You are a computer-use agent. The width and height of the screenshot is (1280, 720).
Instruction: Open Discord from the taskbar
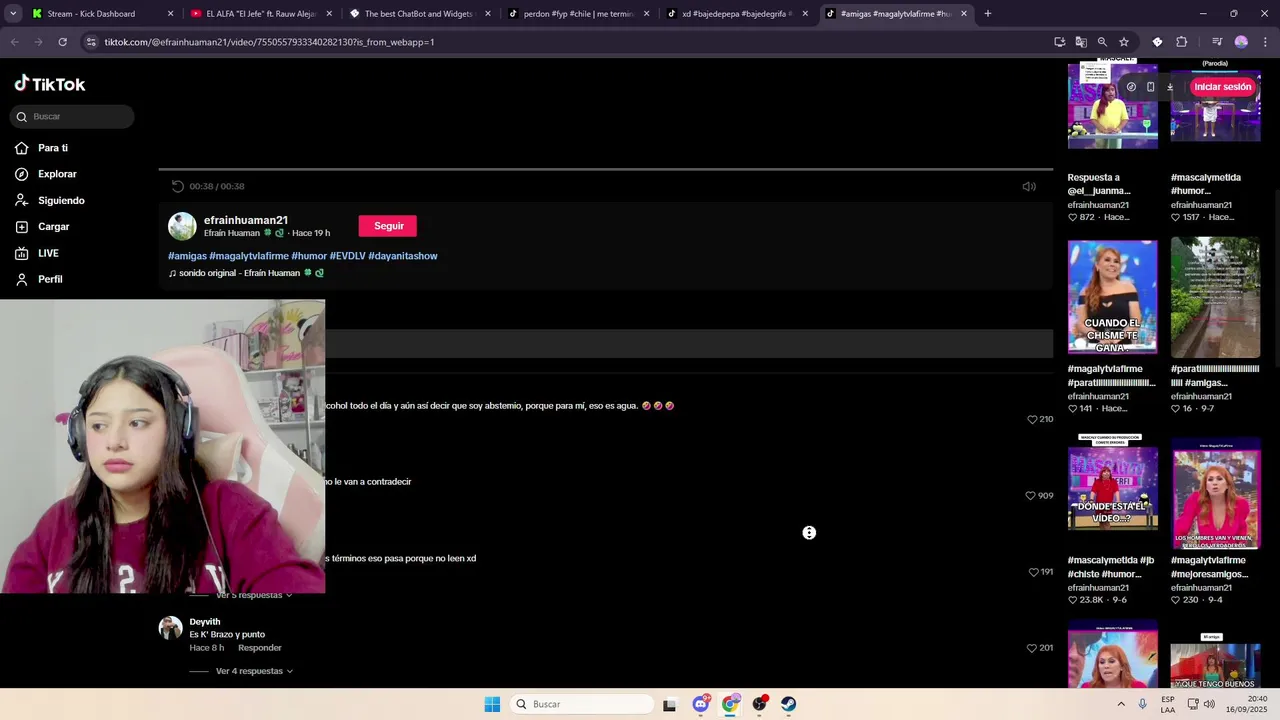tap(701, 704)
